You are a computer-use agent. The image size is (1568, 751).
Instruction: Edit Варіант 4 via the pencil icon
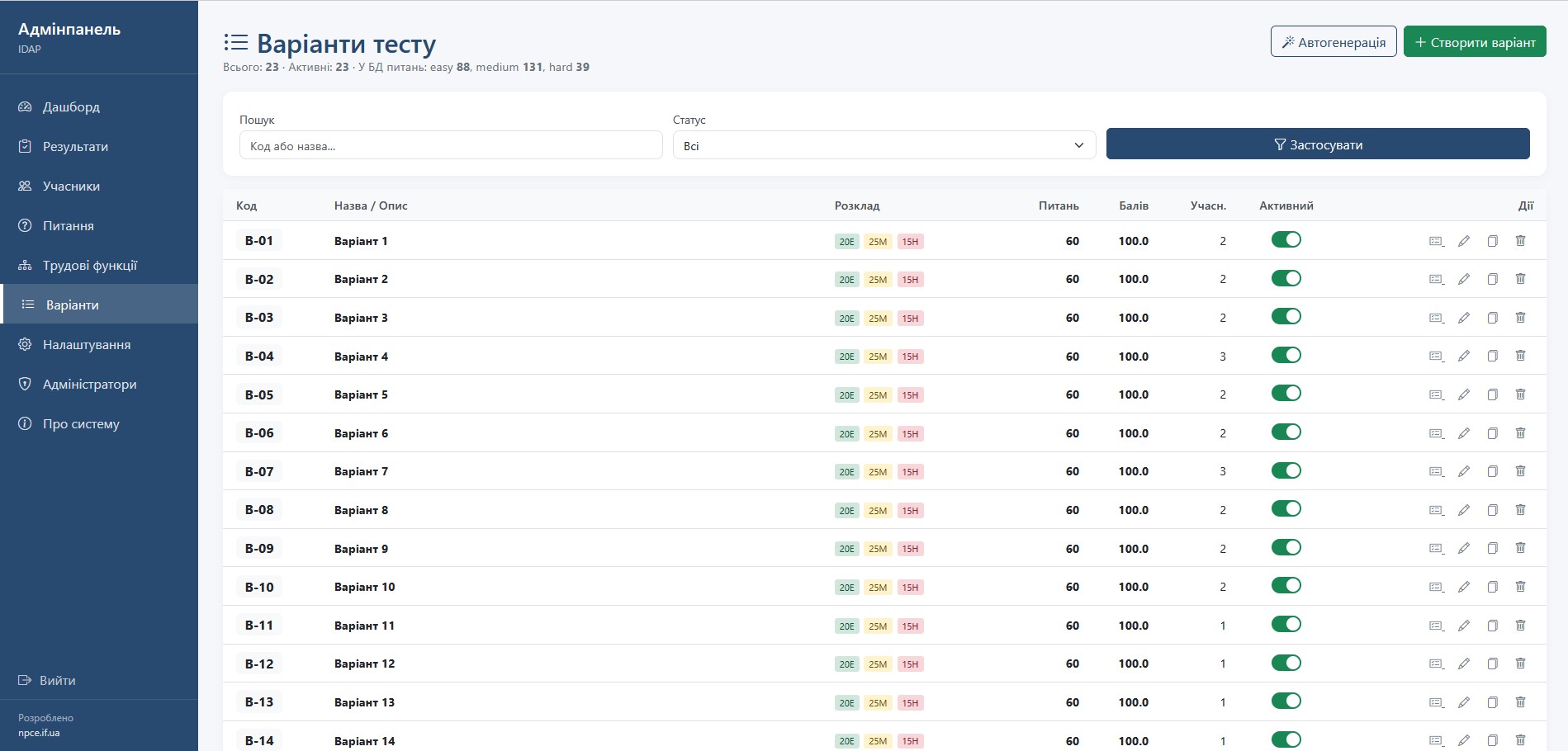tap(1464, 356)
